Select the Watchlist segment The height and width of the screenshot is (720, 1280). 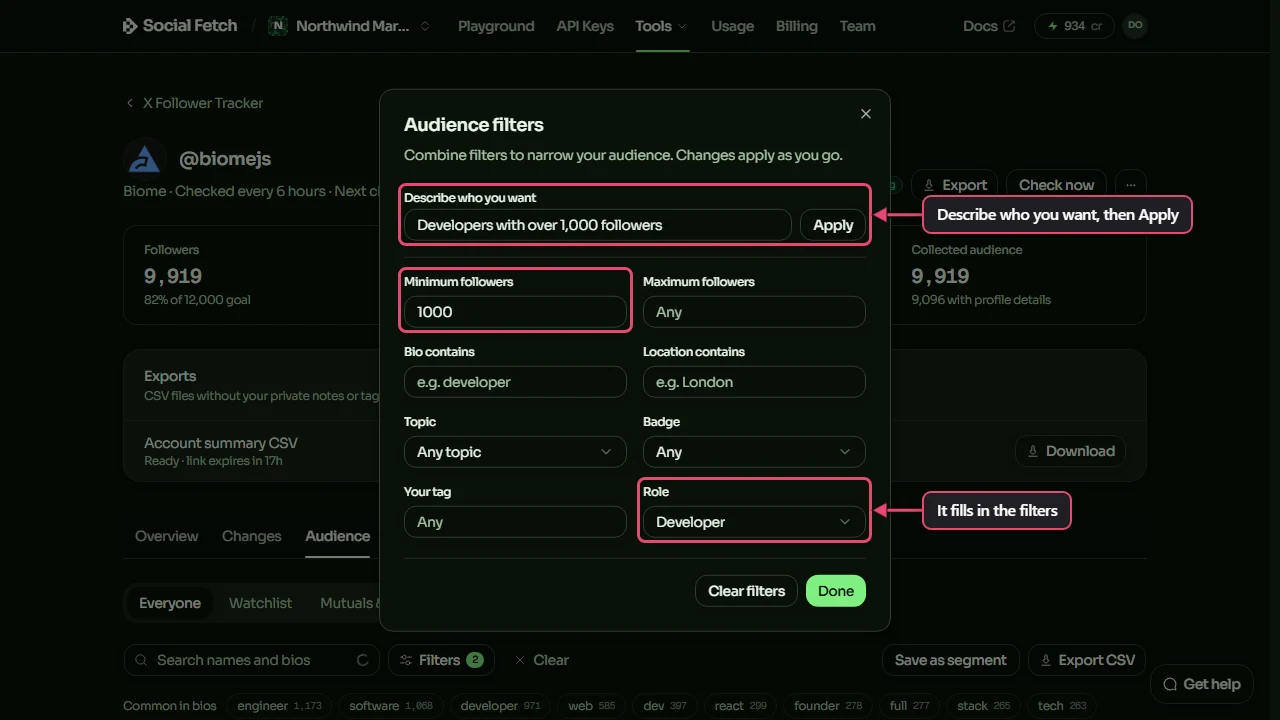[260, 603]
